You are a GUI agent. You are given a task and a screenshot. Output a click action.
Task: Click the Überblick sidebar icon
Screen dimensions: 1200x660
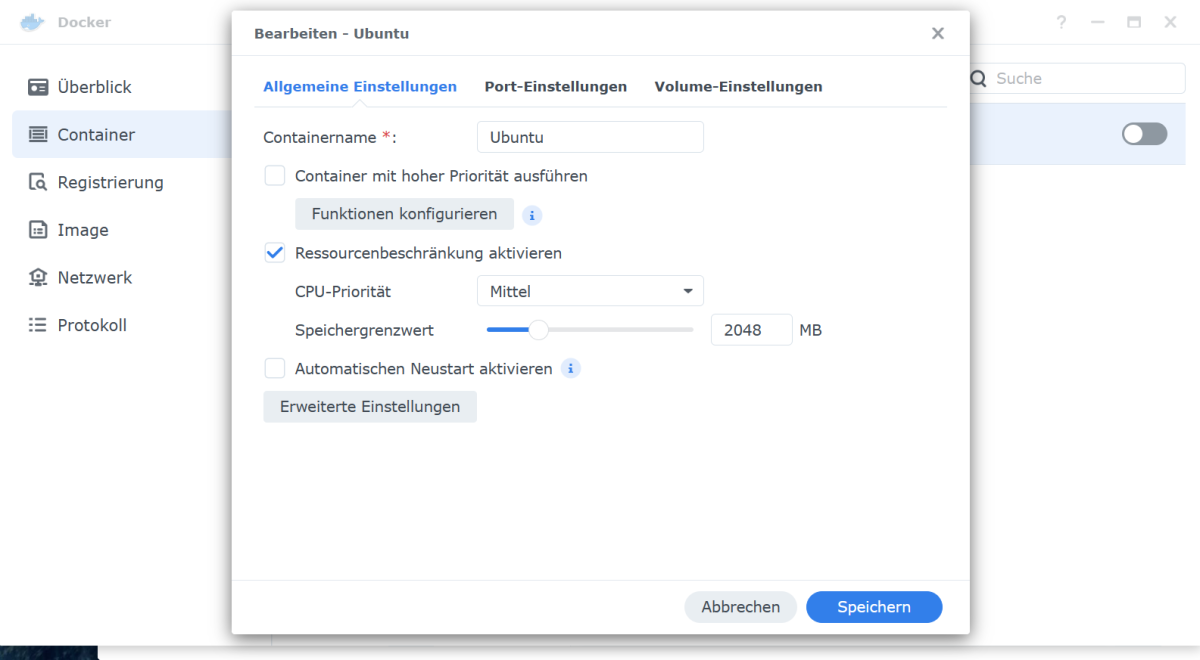38,87
